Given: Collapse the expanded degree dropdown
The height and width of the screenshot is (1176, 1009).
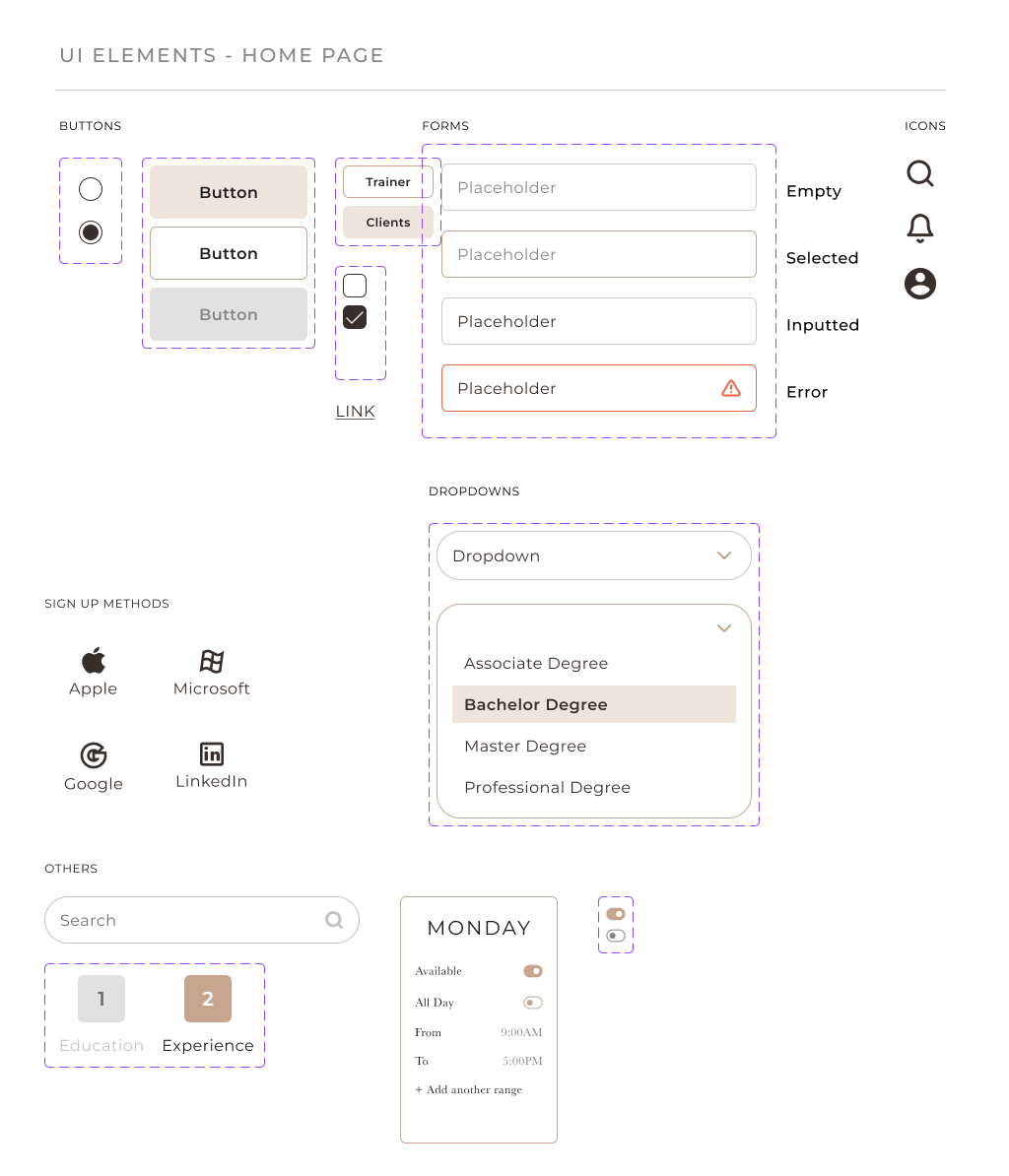Looking at the screenshot, I should [x=724, y=627].
